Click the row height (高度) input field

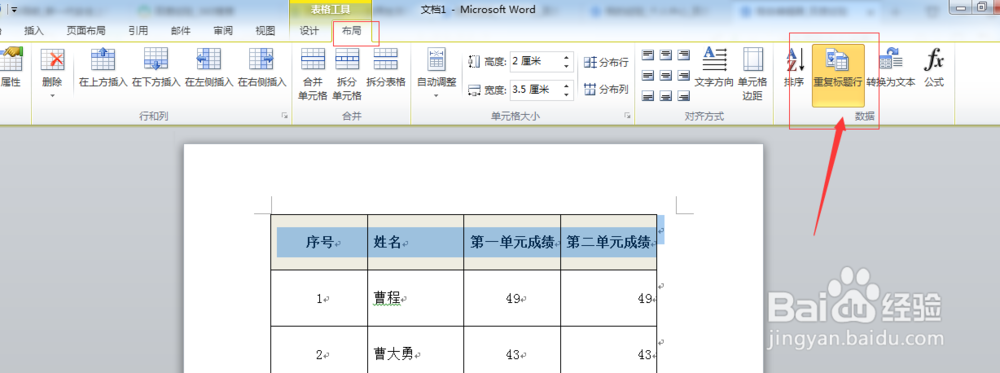pyautogui.click(x=534, y=62)
